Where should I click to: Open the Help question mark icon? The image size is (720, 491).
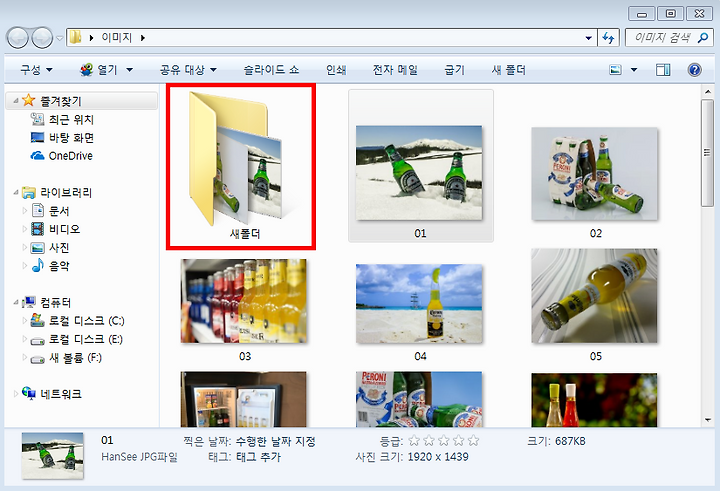[694, 70]
